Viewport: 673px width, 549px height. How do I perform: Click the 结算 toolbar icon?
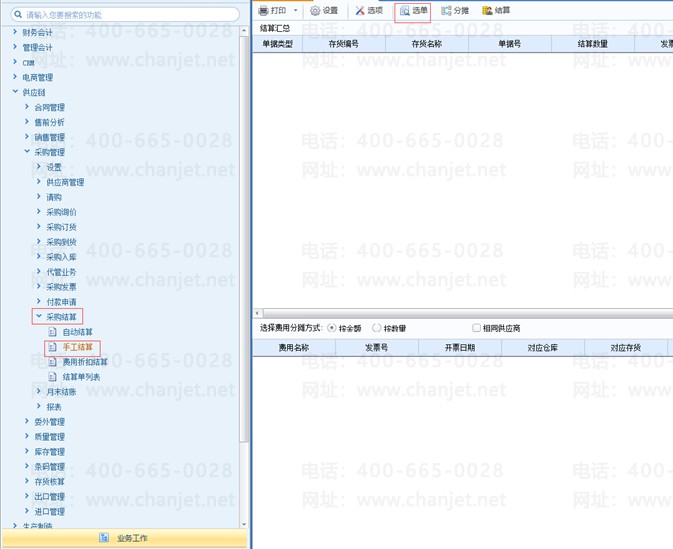coord(487,11)
